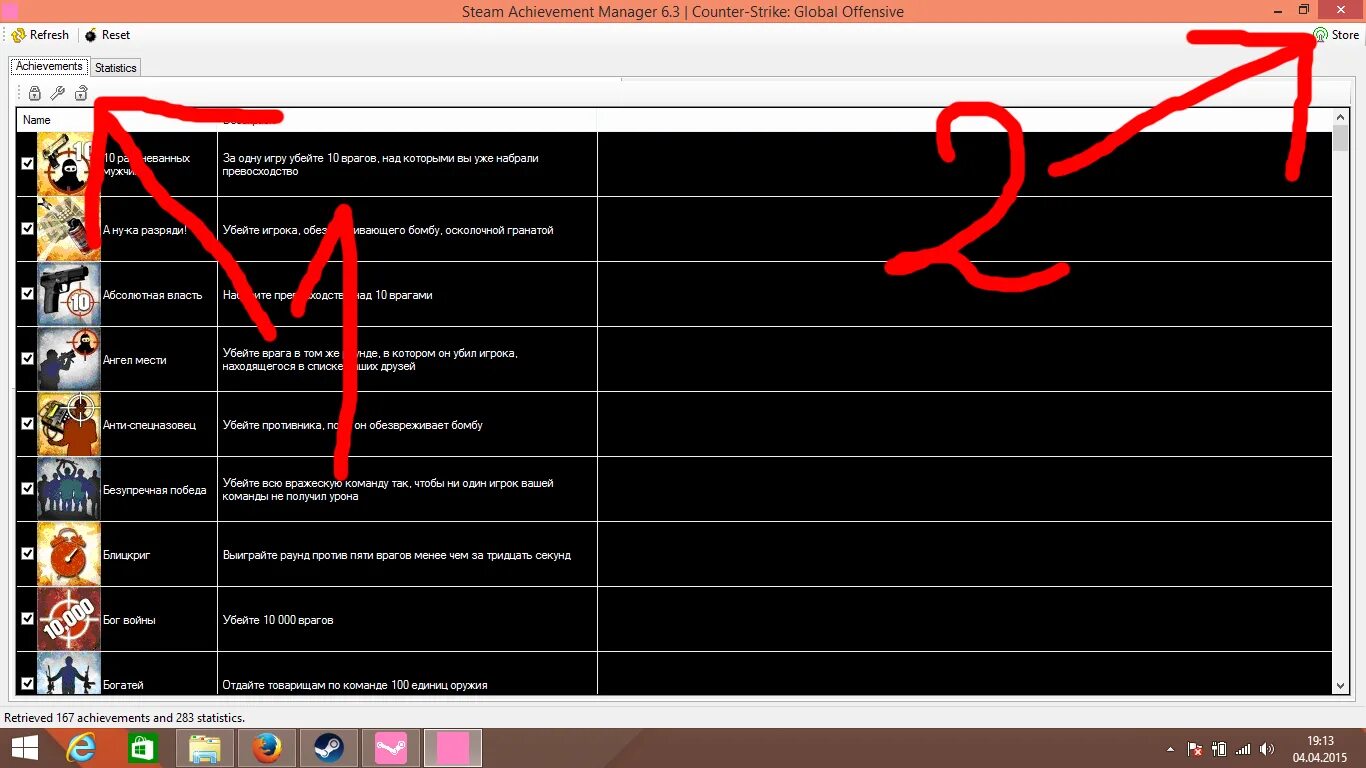This screenshot has width=1366, height=768.
Task: Click the Блицкриг stopwatch icon
Action: 69,554
